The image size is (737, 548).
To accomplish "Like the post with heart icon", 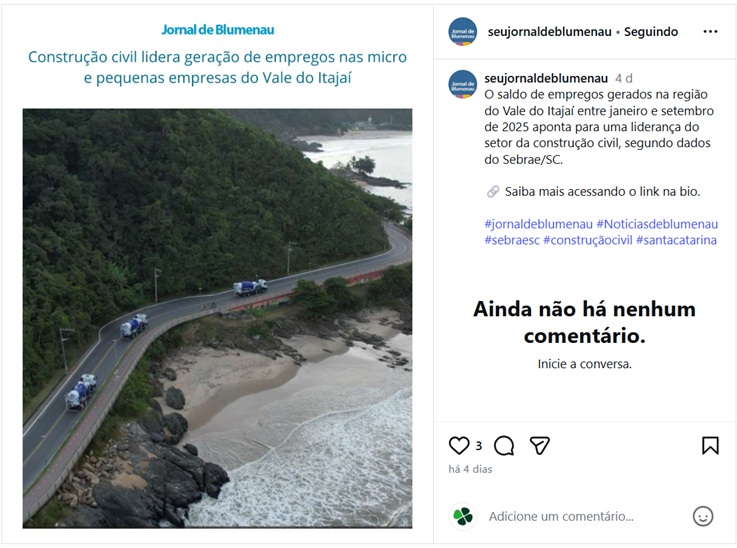I will tap(459, 445).
